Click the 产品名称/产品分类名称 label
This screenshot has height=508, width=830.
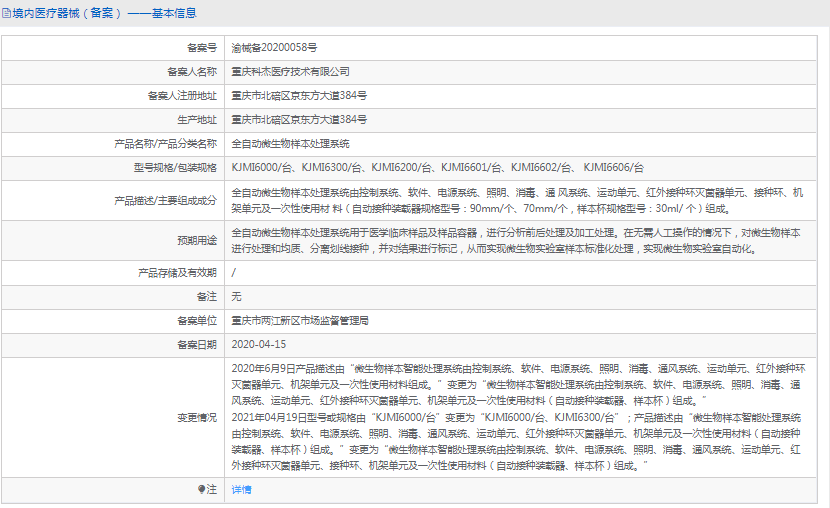(166, 144)
